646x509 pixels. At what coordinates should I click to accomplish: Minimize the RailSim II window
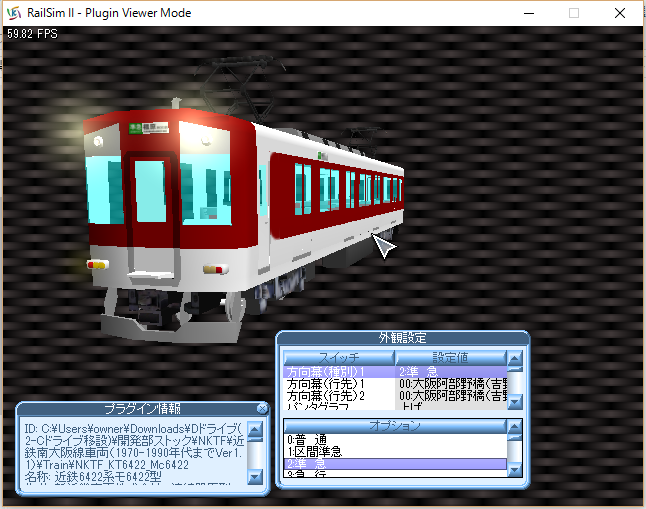[529, 13]
